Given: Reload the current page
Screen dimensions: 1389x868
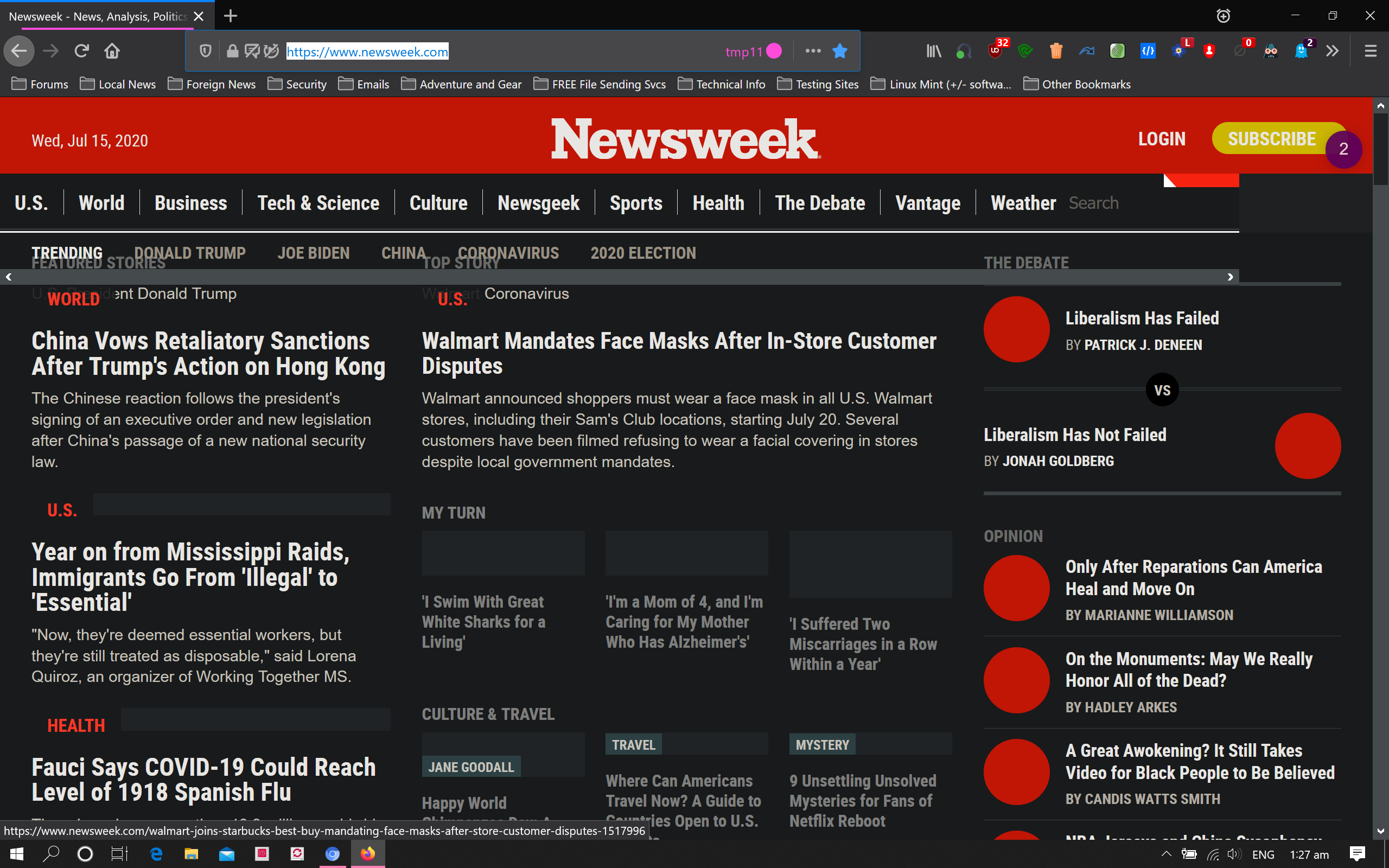Looking at the screenshot, I should 81,51.
